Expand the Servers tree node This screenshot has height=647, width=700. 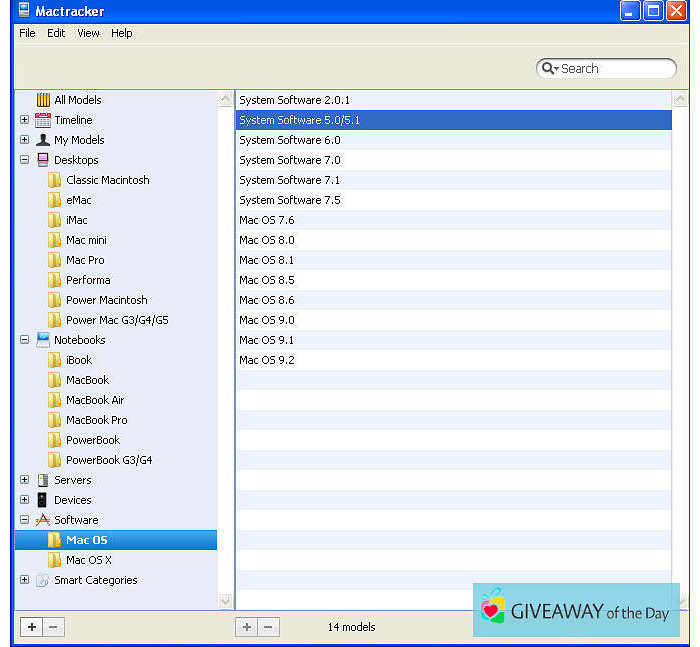[x=24, y=480]
